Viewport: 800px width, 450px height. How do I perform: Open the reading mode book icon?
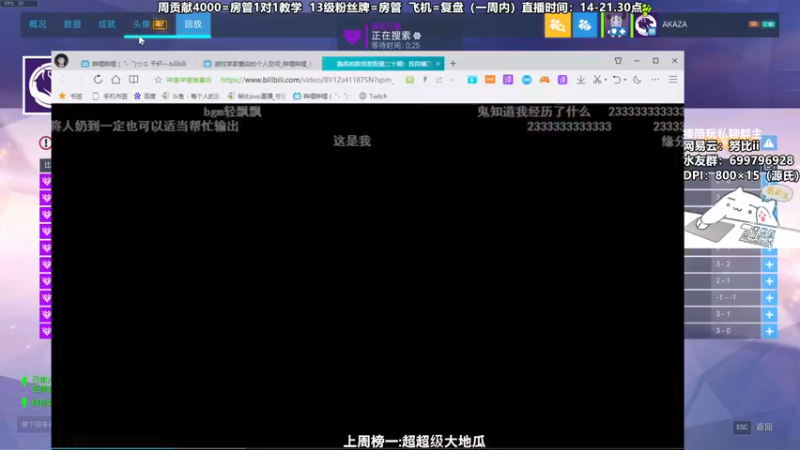pyautogui.click(x=134, y=80)
